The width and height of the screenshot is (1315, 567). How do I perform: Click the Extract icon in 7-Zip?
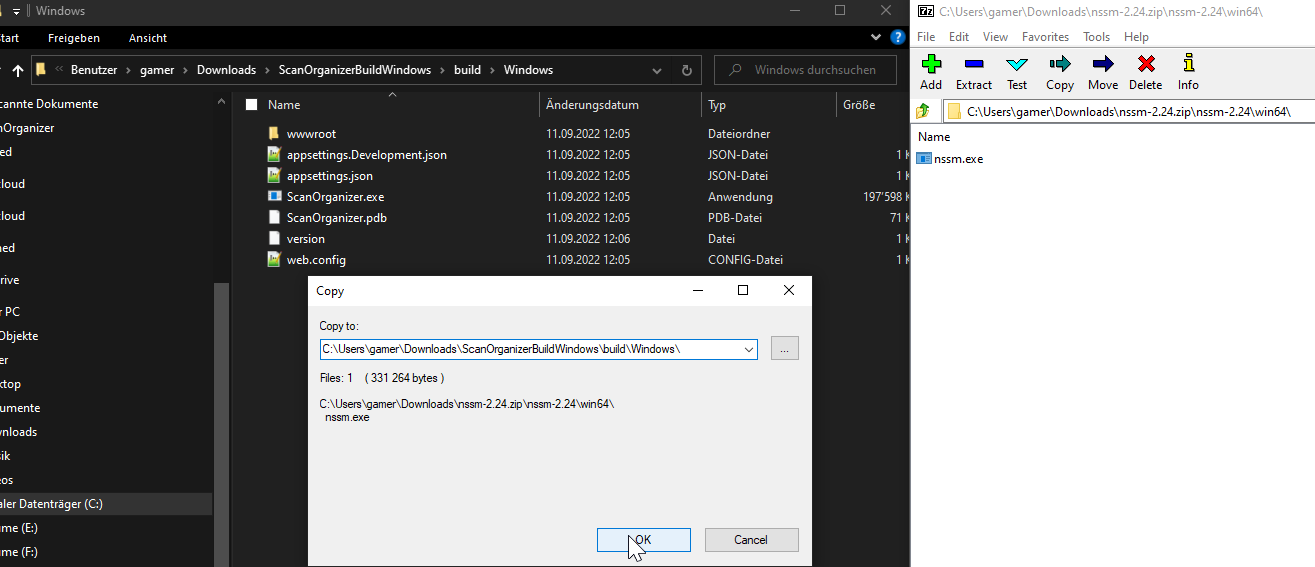[x=974, y=64]
